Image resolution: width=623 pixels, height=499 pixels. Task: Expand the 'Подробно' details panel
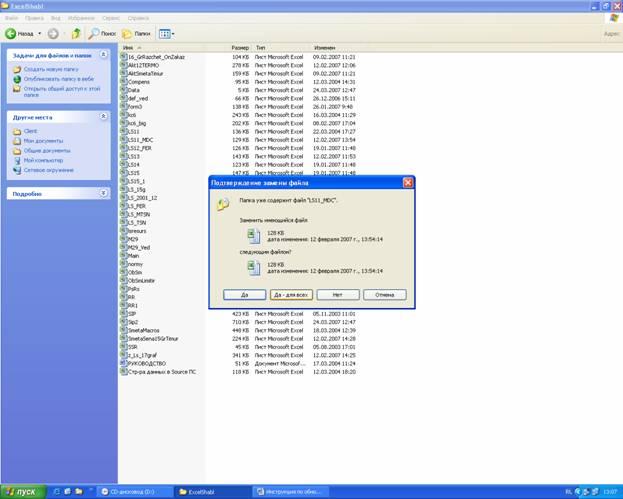coord(103,193)
